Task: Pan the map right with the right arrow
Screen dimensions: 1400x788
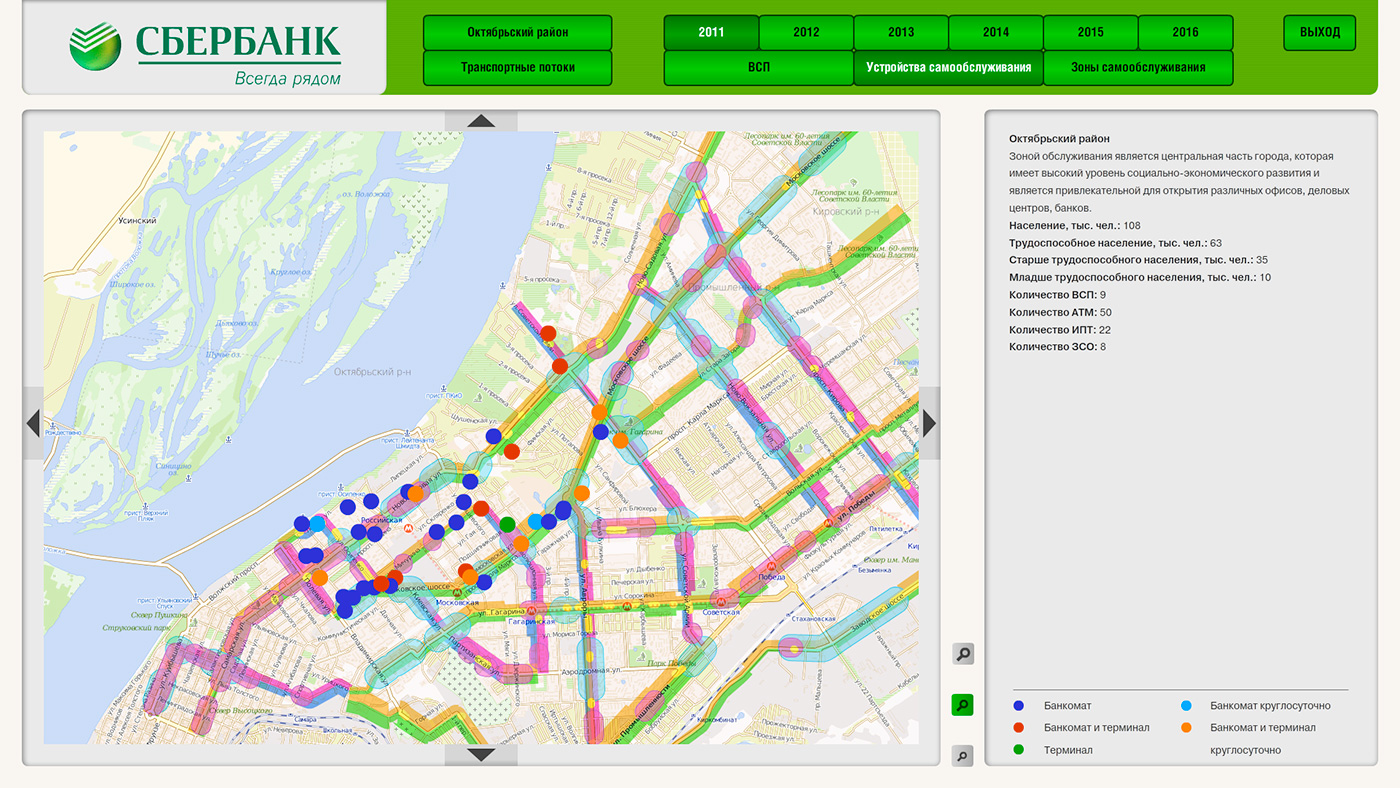Action: tap(930, 423)
